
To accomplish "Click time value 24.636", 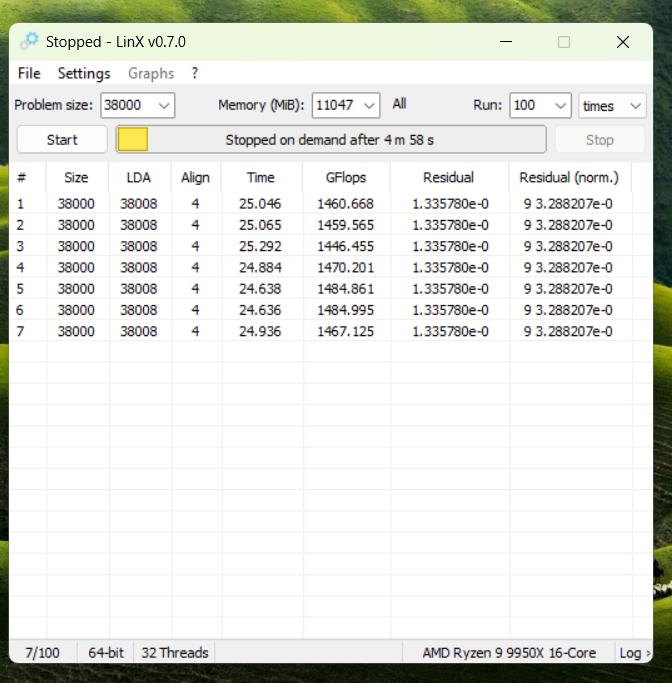I will click(x=260, y=310).
